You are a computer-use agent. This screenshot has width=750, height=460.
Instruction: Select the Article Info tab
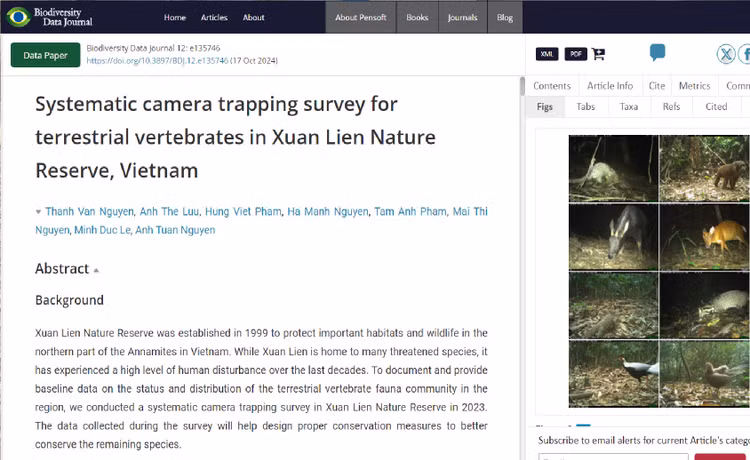click(609, 86)
